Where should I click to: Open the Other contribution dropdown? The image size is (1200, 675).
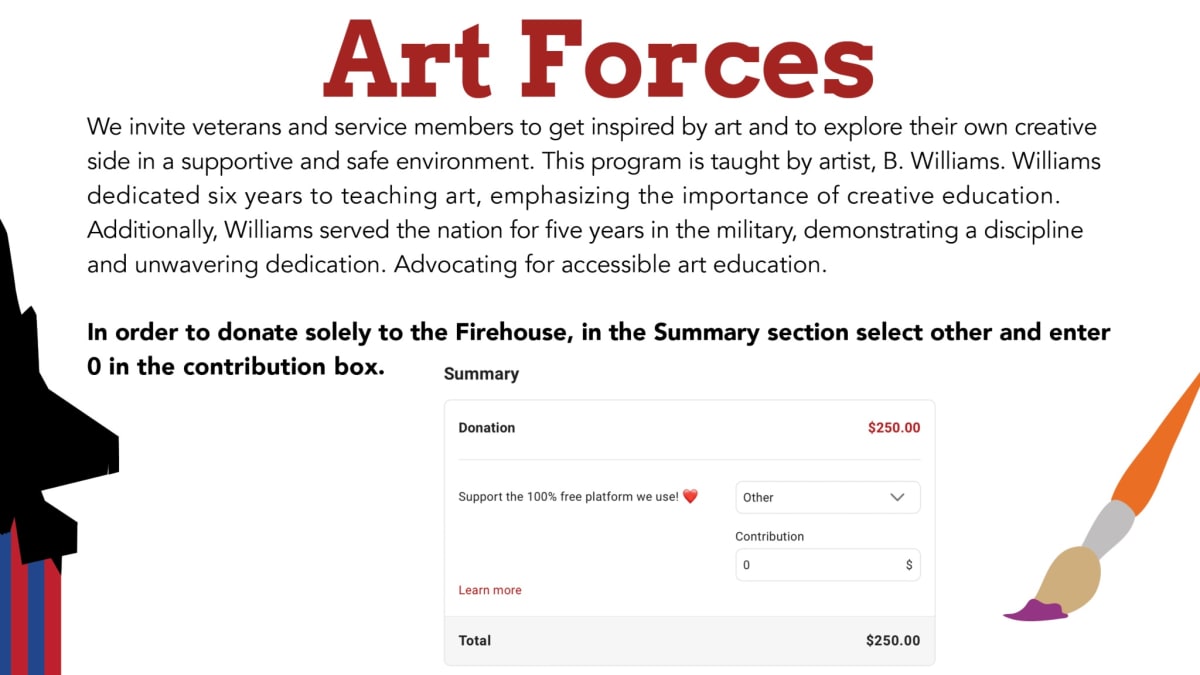(x=827, y=497)
